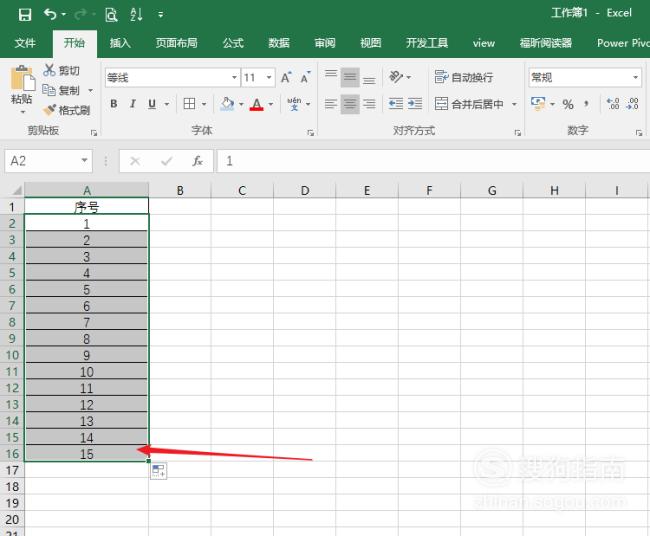This screenshot has width=650, height=536.
Task: Select the Format Painter brush
Action: [x=66, y=110]
